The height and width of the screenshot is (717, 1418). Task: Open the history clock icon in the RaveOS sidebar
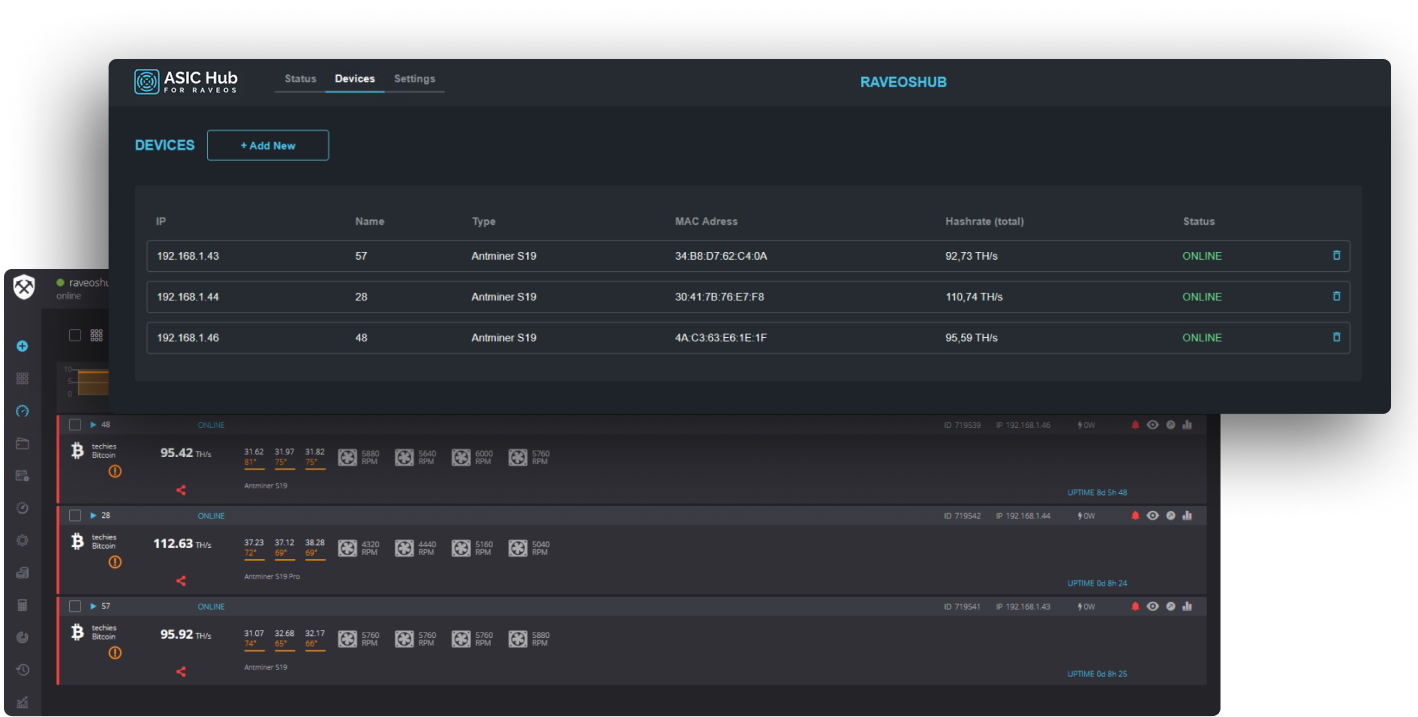23,670
